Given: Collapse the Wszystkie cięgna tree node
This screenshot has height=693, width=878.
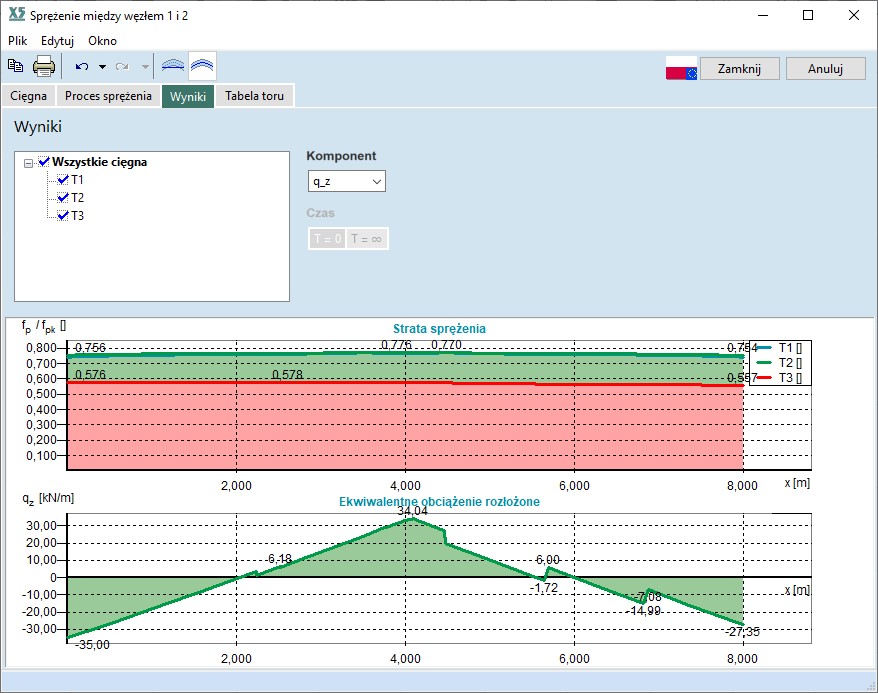Looking at the screenshot, I should coord(28,162).
